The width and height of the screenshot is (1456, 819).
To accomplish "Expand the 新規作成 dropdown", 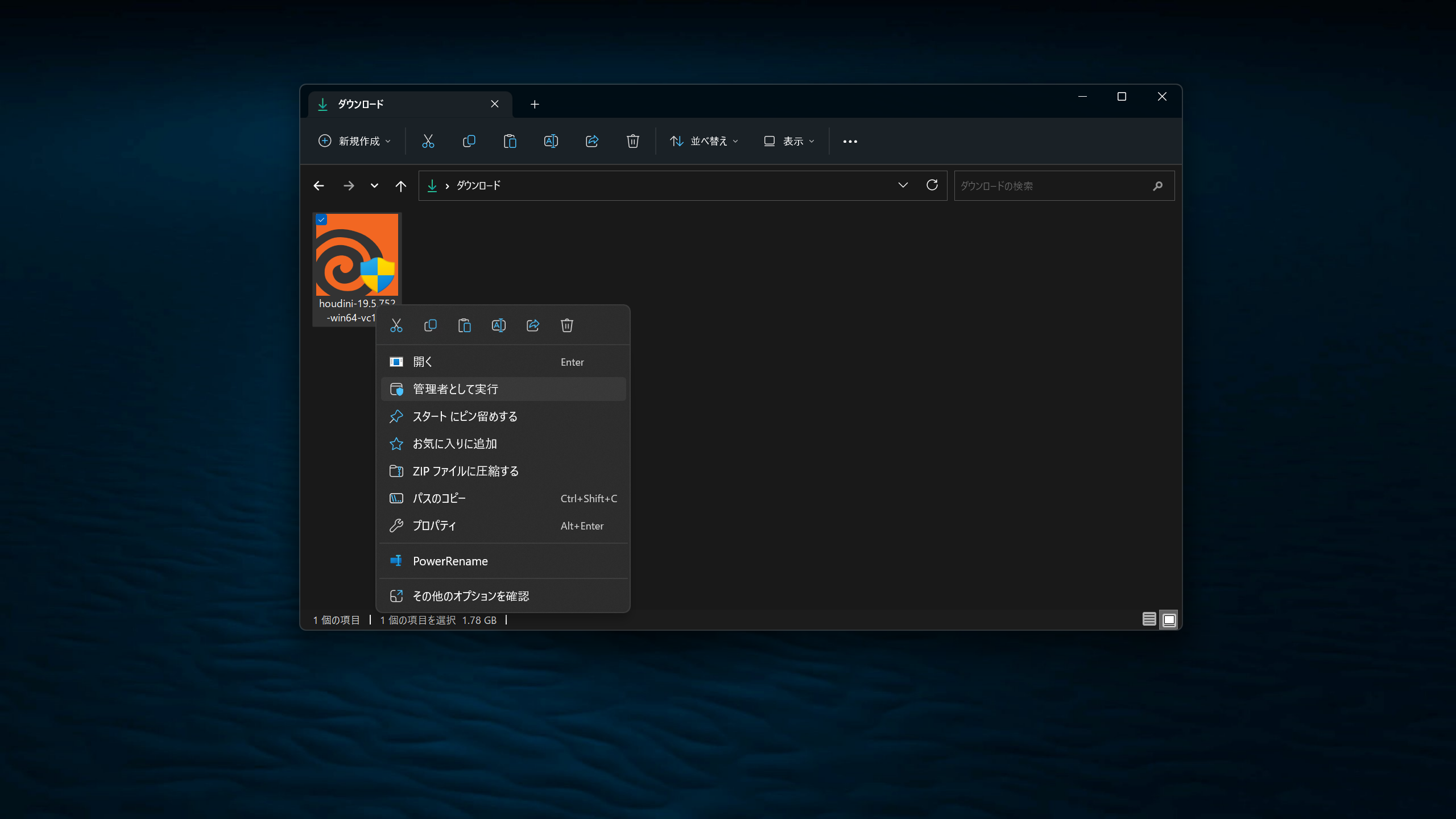I will pos(355,141).
